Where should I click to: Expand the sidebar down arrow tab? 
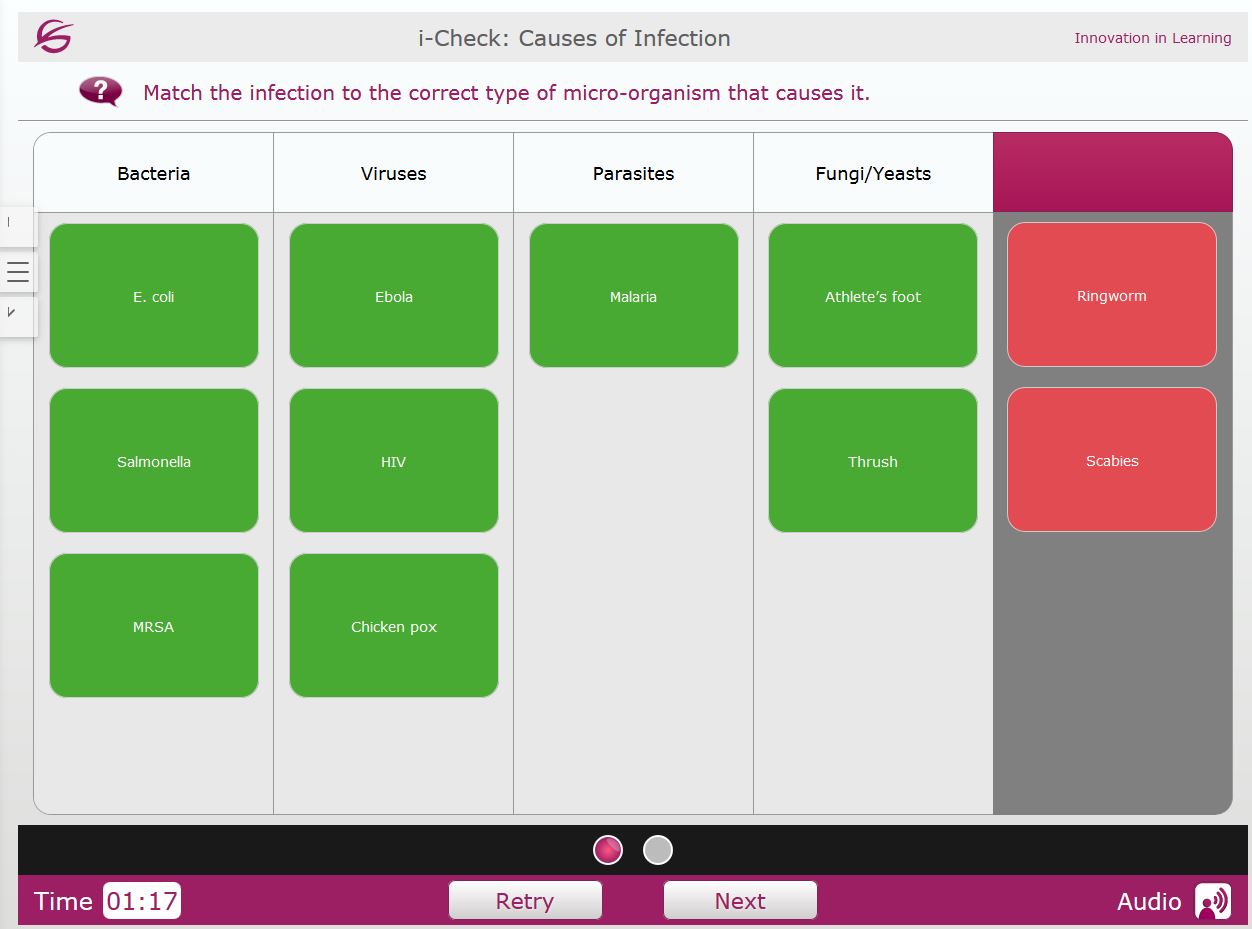[x=18, y=316]
